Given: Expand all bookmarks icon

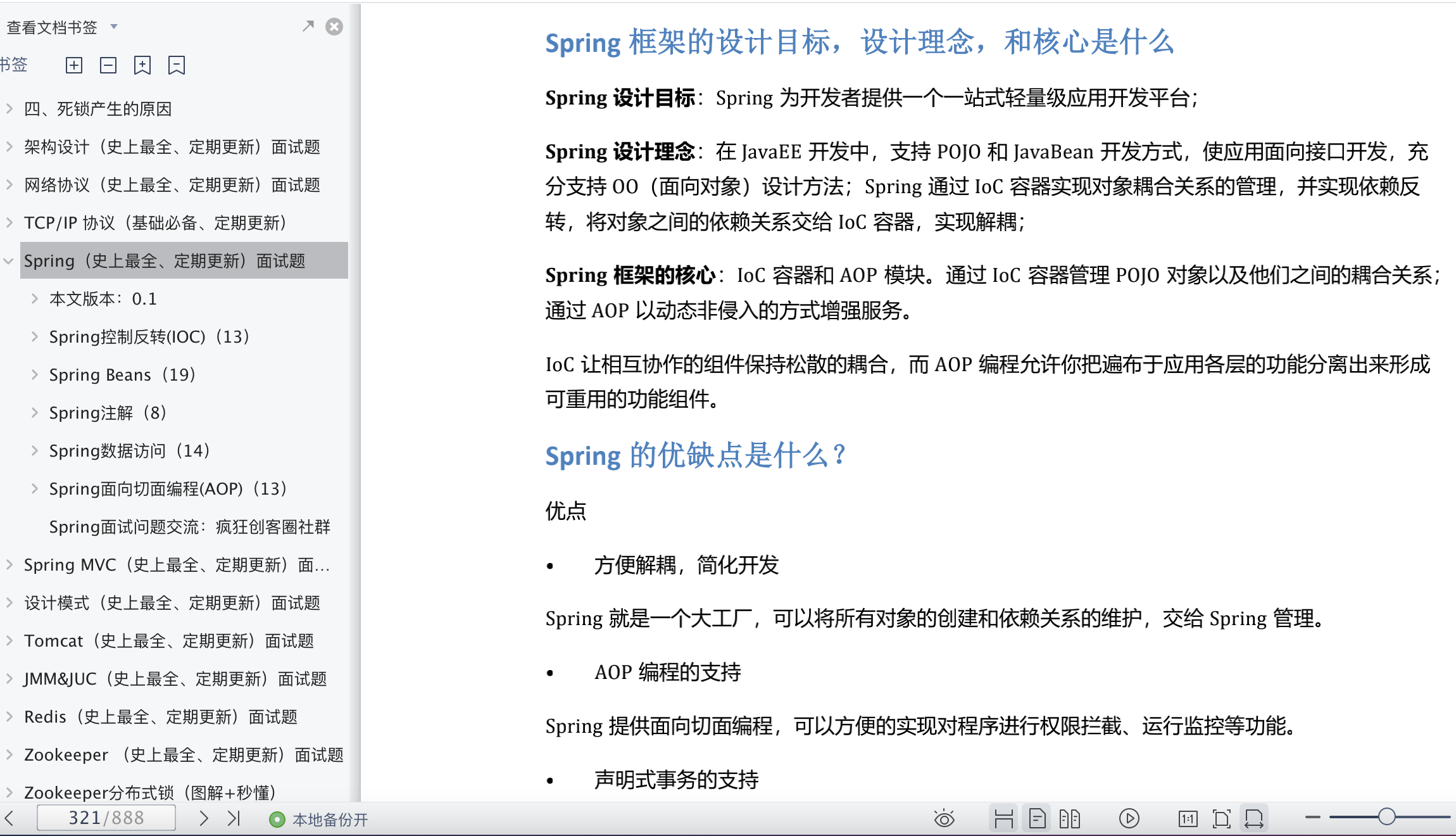Looking at the screenshot, I should (74, 65).
